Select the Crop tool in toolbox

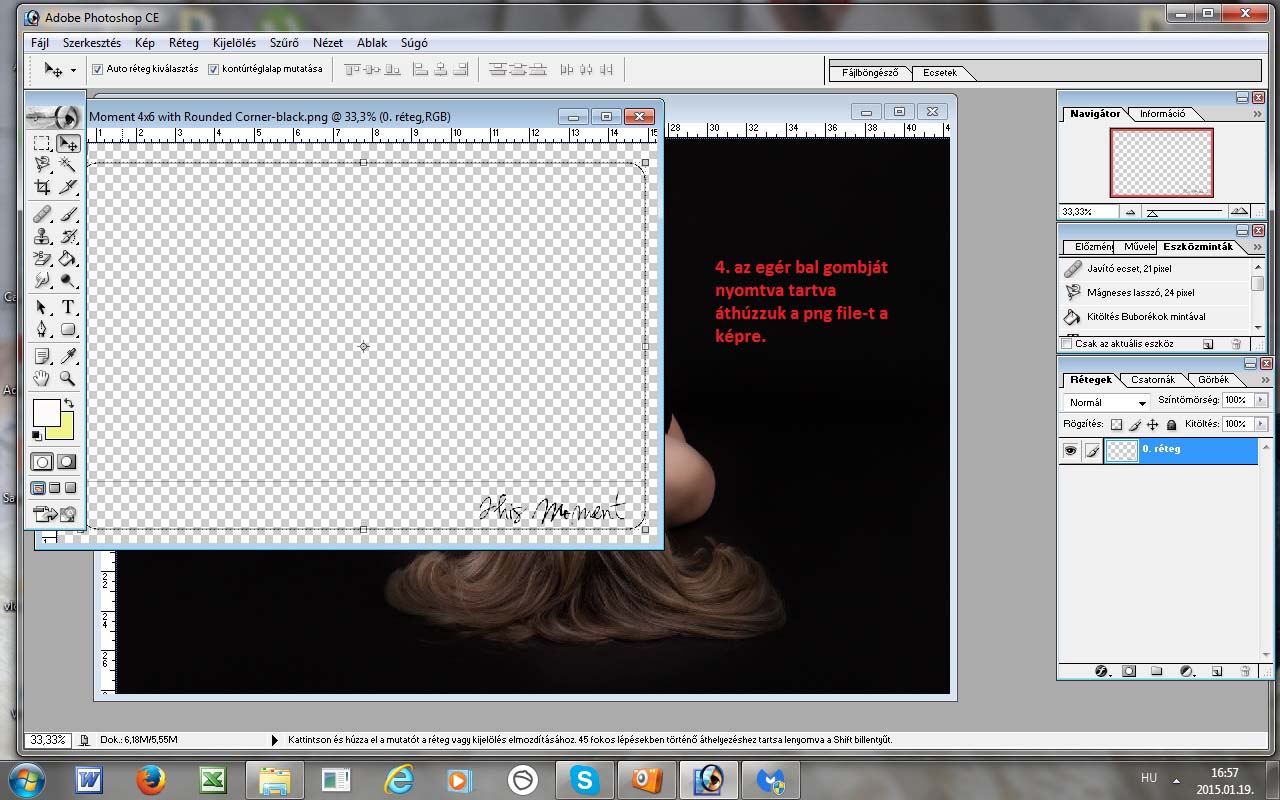point(42,187)
